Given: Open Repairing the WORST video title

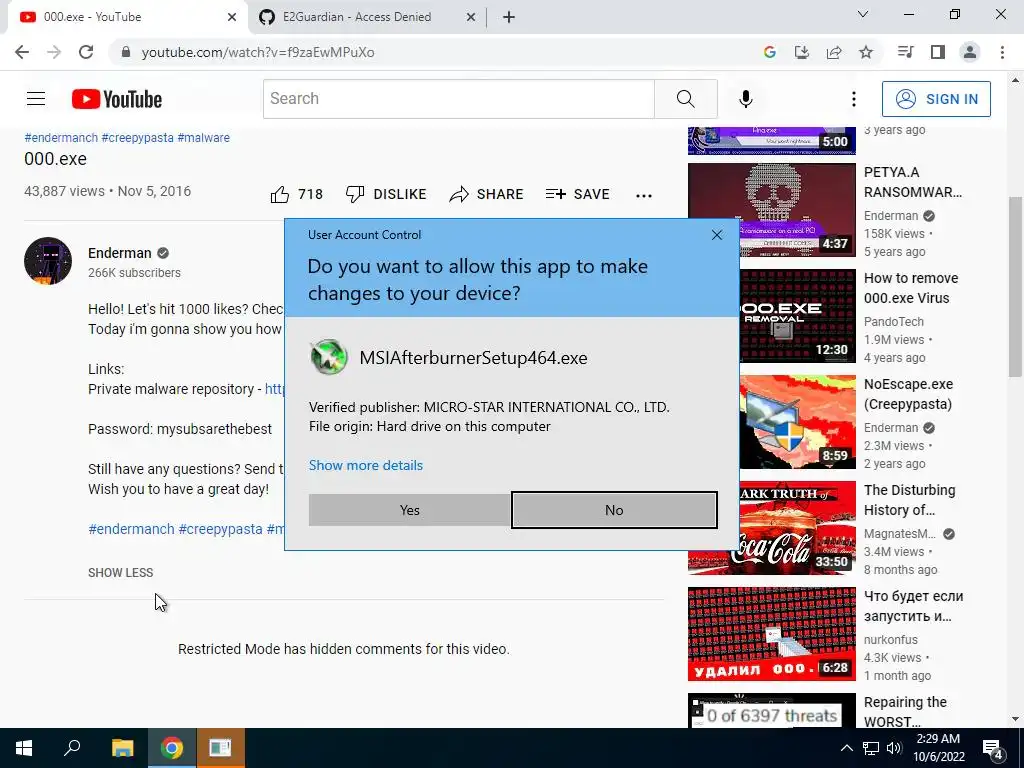Looking at the screenshot, I should pos(905,712).
